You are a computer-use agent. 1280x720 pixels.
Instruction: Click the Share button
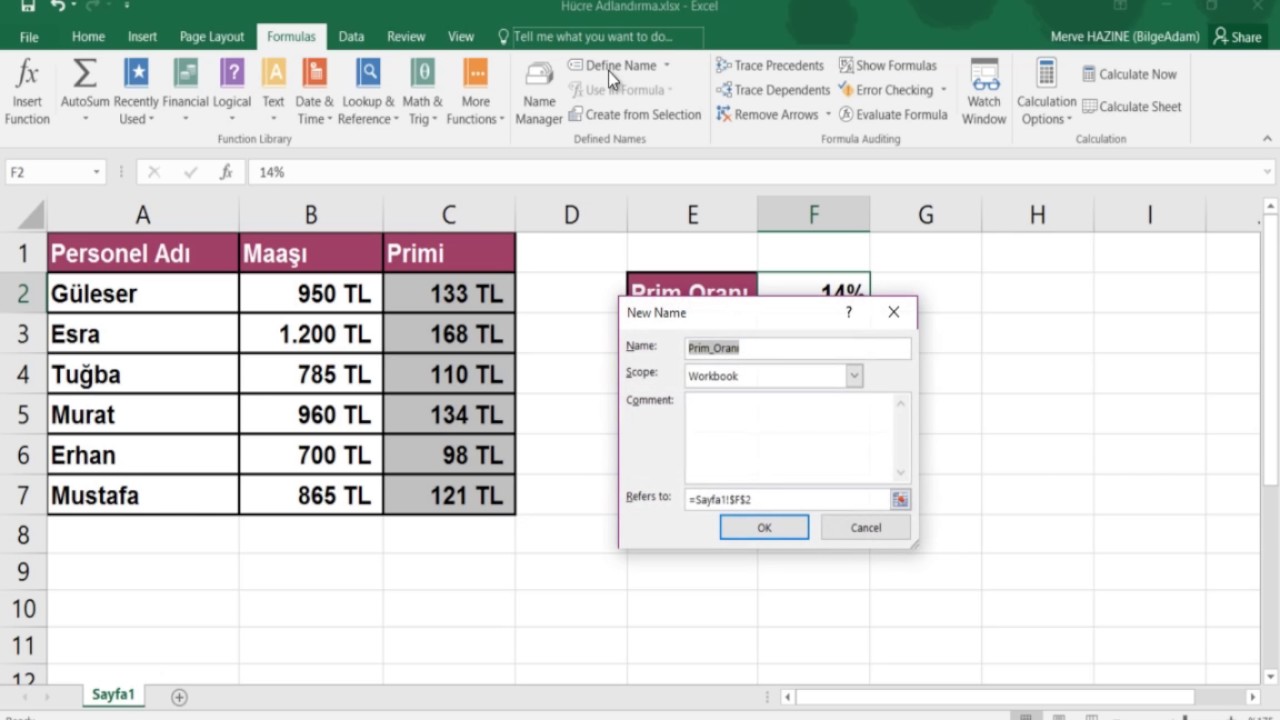[1237, 36]
